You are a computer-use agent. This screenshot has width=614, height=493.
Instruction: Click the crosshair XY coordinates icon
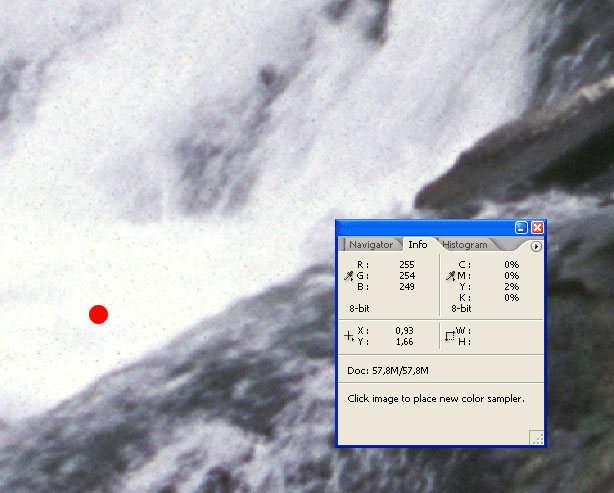pyautogui.click(x=349, y=336)
